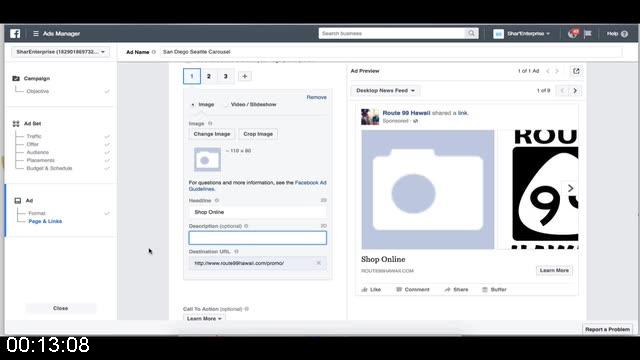Click the Description info icon
640x360 pixels.
pyautogui.click(x=246, y=226)
